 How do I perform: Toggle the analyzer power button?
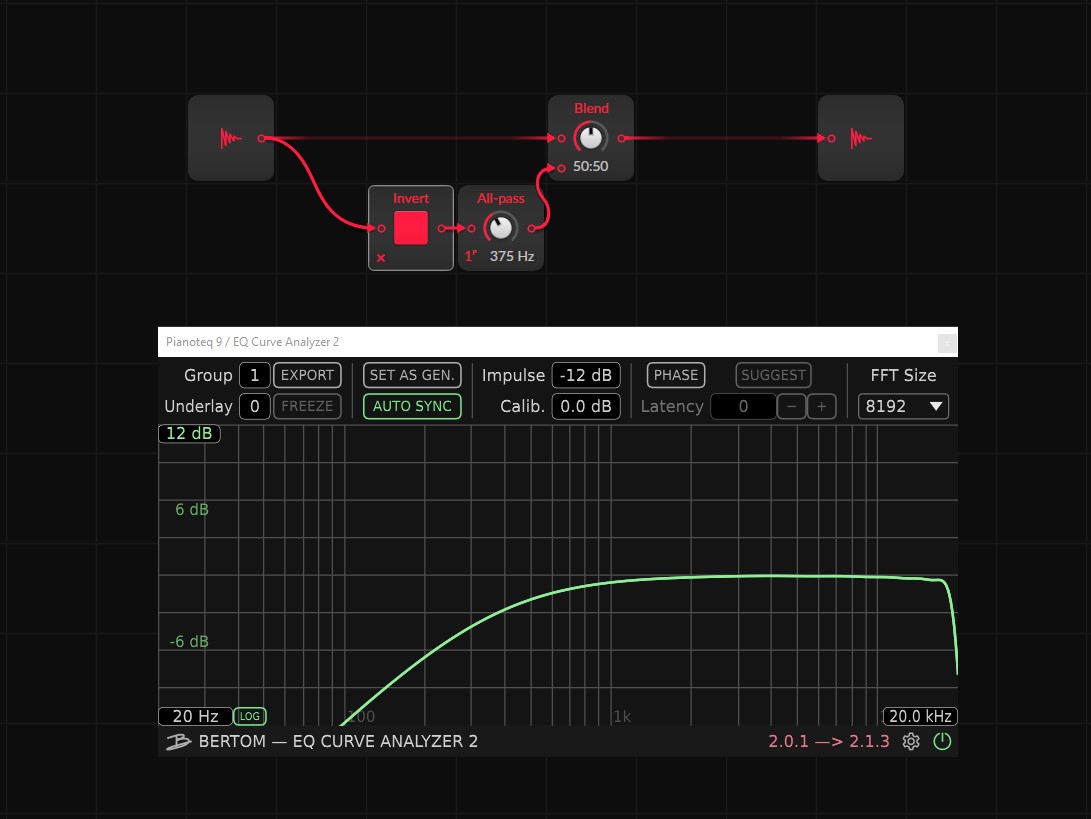tap(942, 742)
